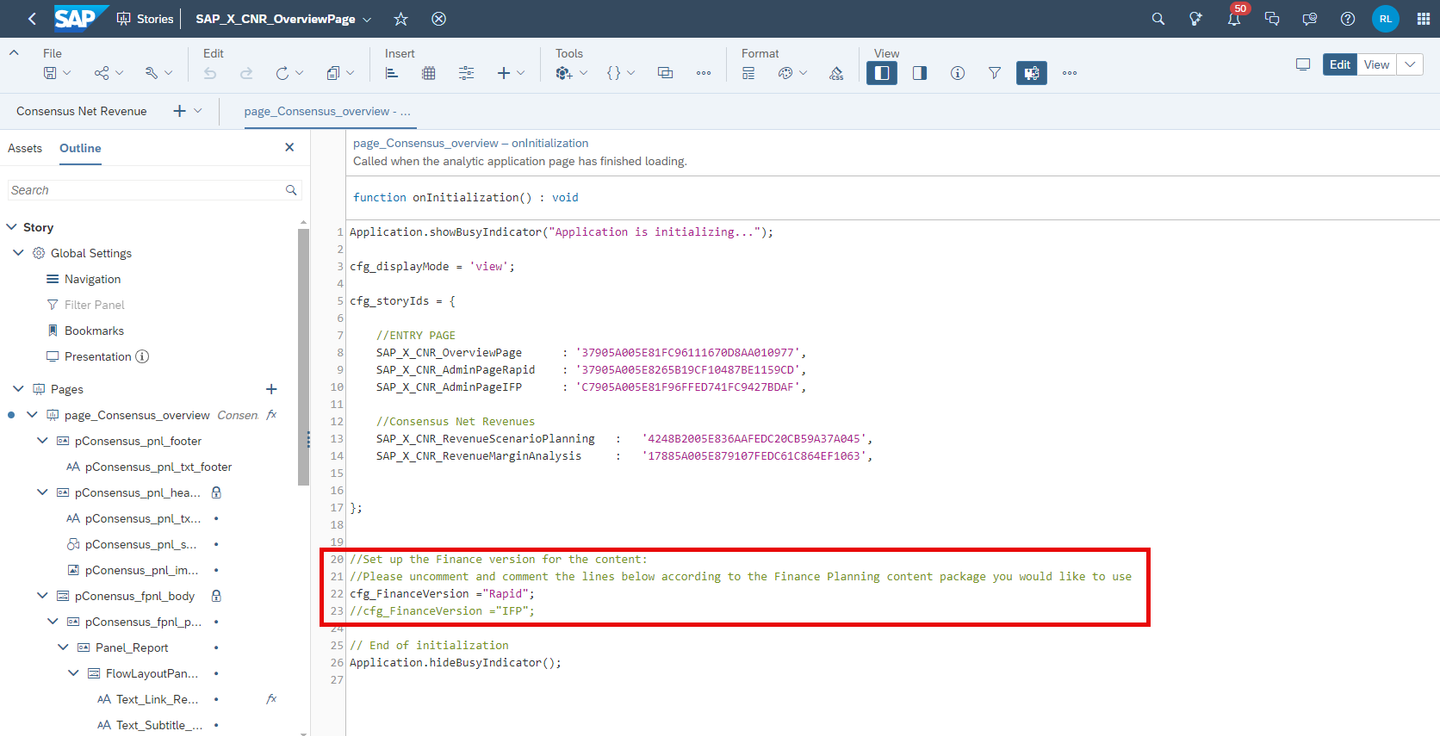Open the product switcher grid icon
1440x736 pixels.
point(1423,19)
